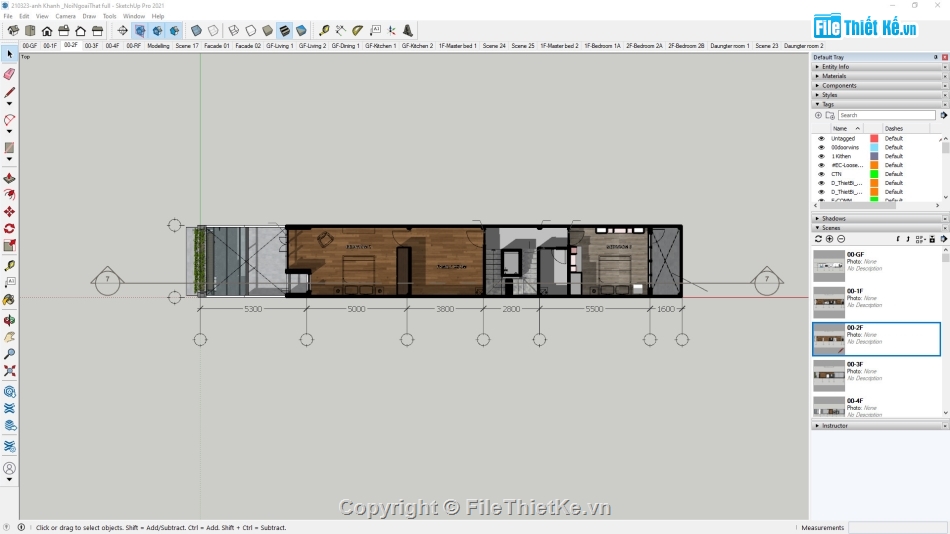Image resolution: width=950 pixels, height=534 pixels.
Task: Select Protractor tool in top toolbar
Action: pyautogui.click(x=357, y=30)
